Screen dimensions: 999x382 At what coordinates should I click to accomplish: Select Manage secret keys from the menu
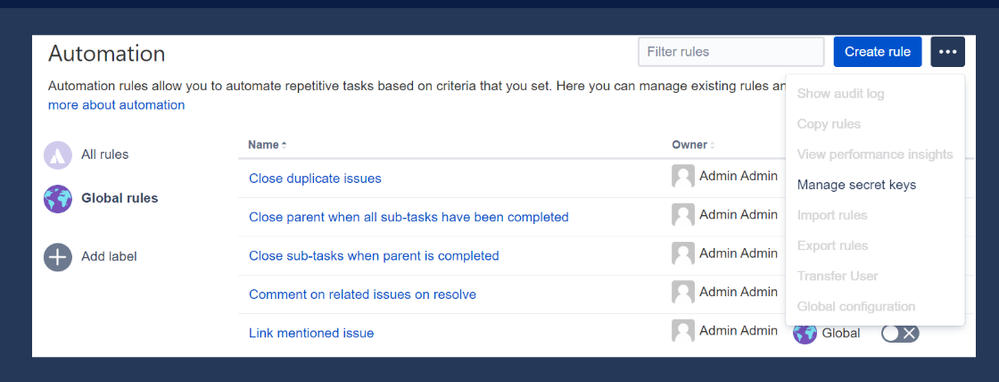tap(856, 185)
